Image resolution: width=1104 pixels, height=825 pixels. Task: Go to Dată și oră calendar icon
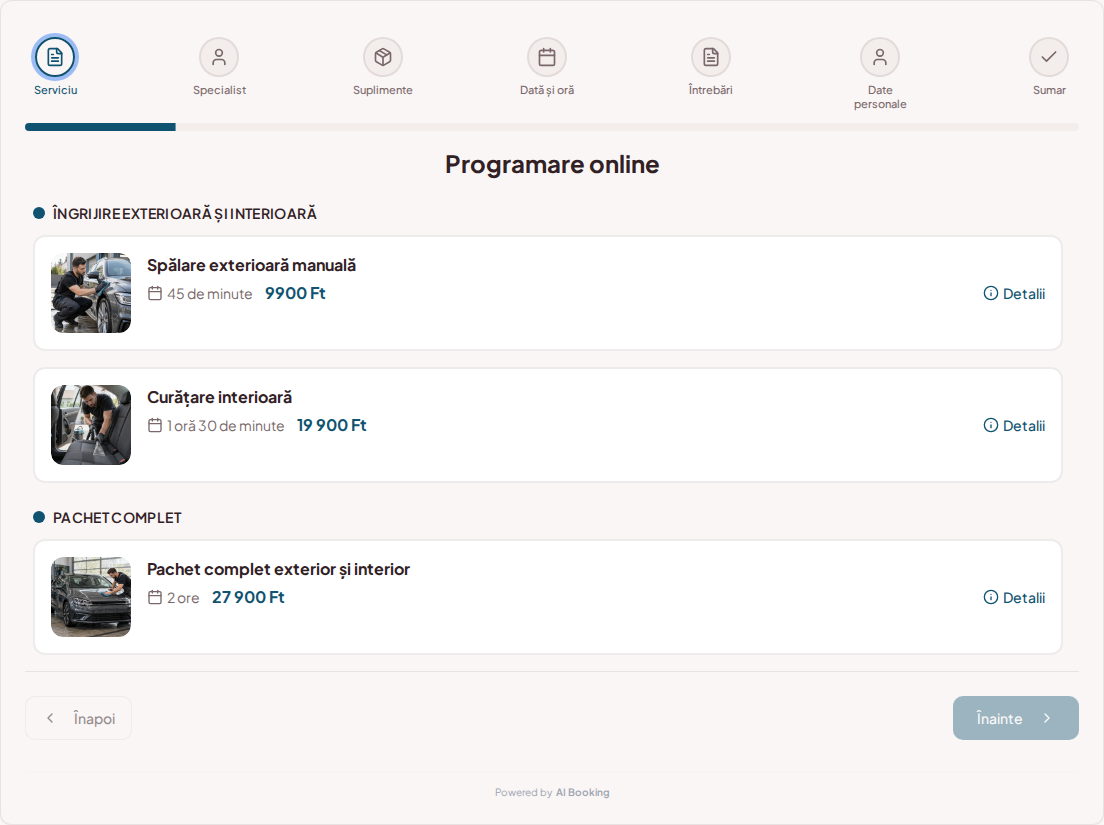click(x=547, y=57)
